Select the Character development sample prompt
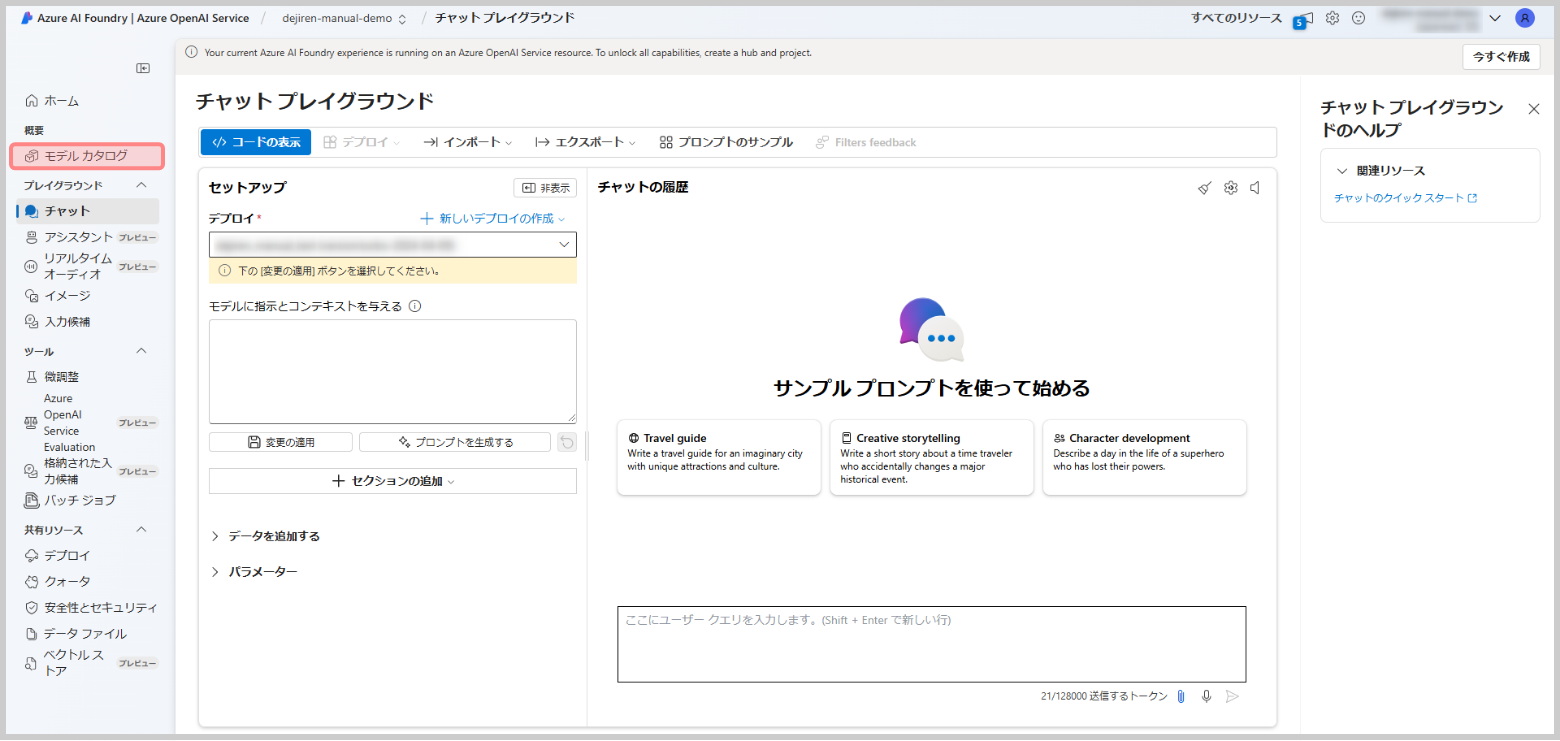This screenshot has width=1560, height=741. [1145, 457]
